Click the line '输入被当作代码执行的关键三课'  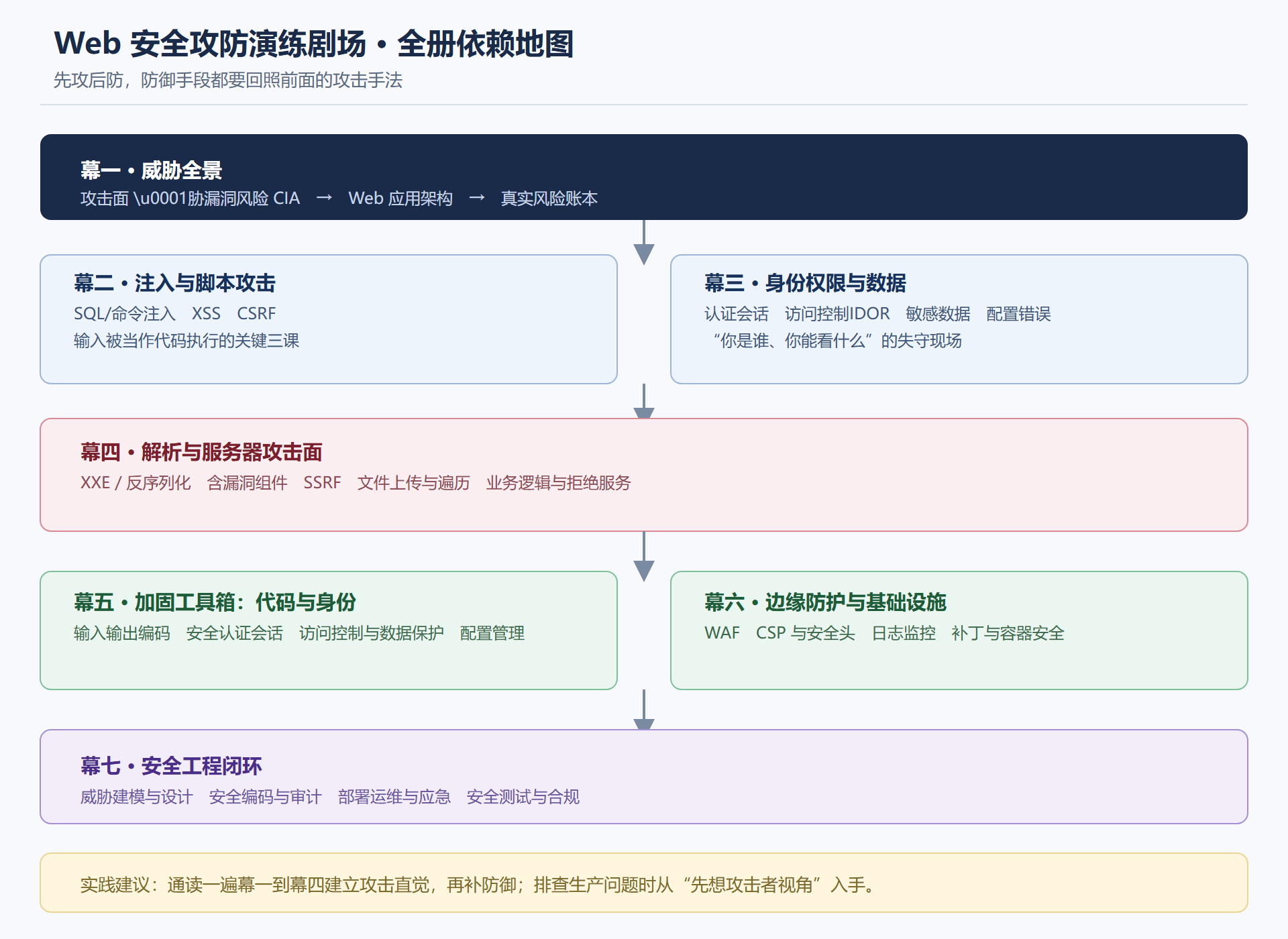(186, 341)
